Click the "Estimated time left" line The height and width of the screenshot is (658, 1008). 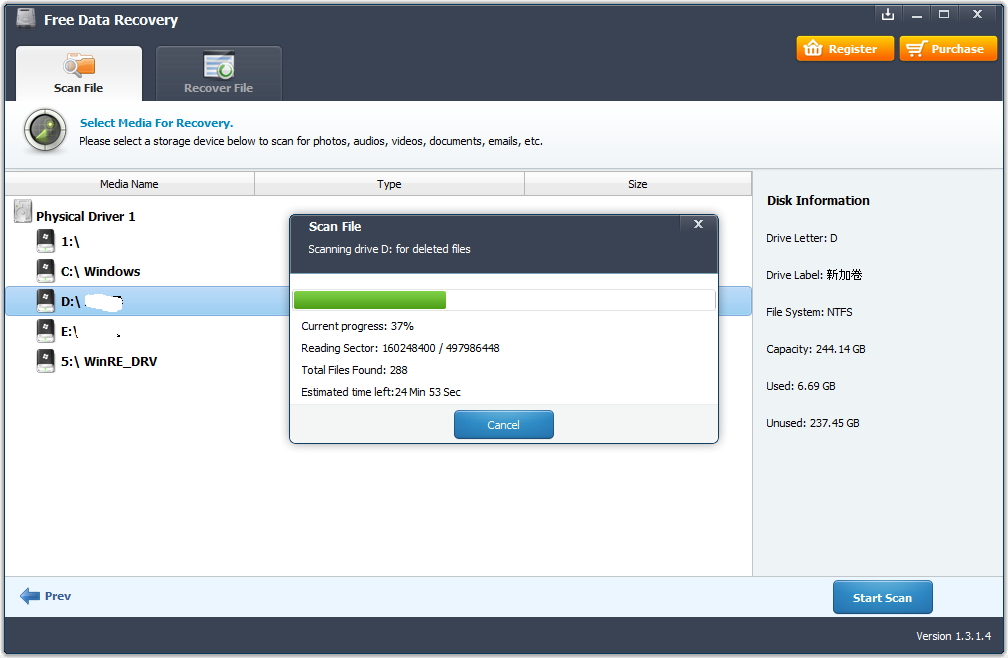click(x=381, y=392)
